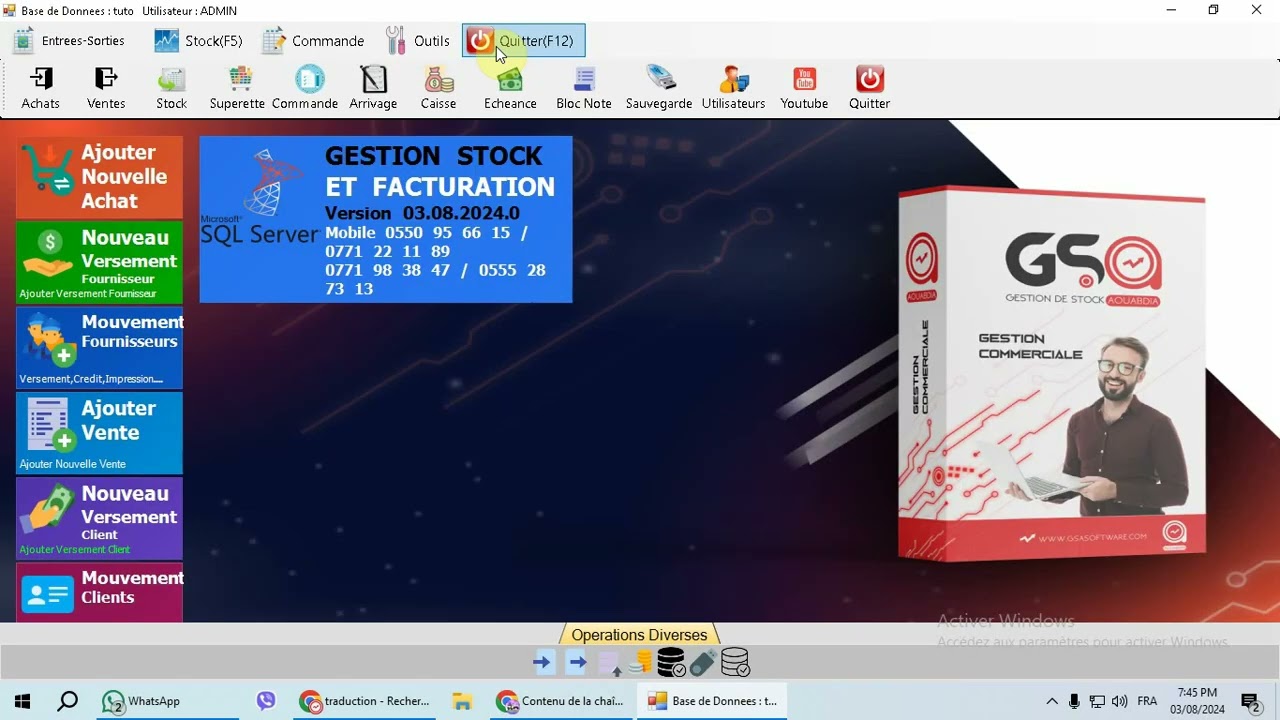Viewport: 1280px width, 720px height.
Task: Click the Nouveau Versement Client tile
Action: click(x=99, y=518)
